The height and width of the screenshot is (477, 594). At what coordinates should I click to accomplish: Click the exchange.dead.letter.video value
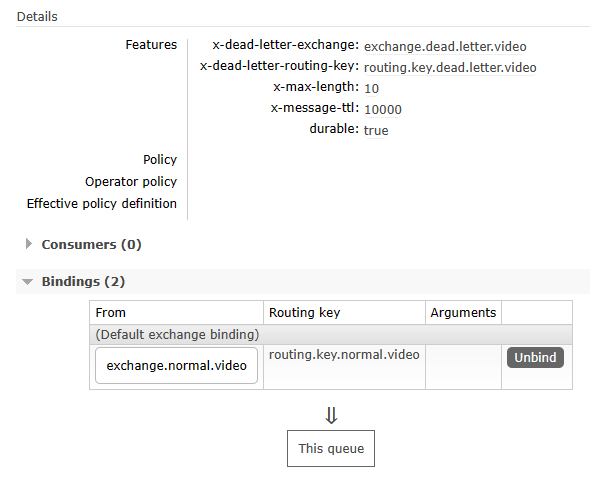click(445, 47)
